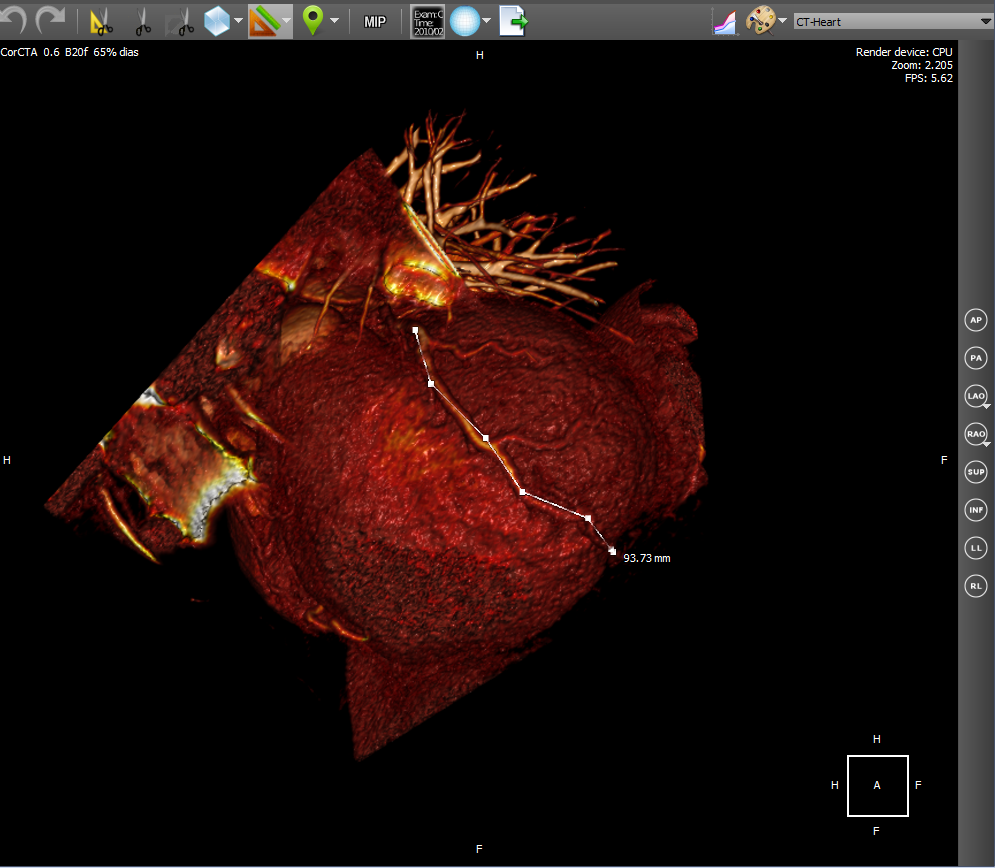Toggle exam info text overlay

[x=427, y=21]
